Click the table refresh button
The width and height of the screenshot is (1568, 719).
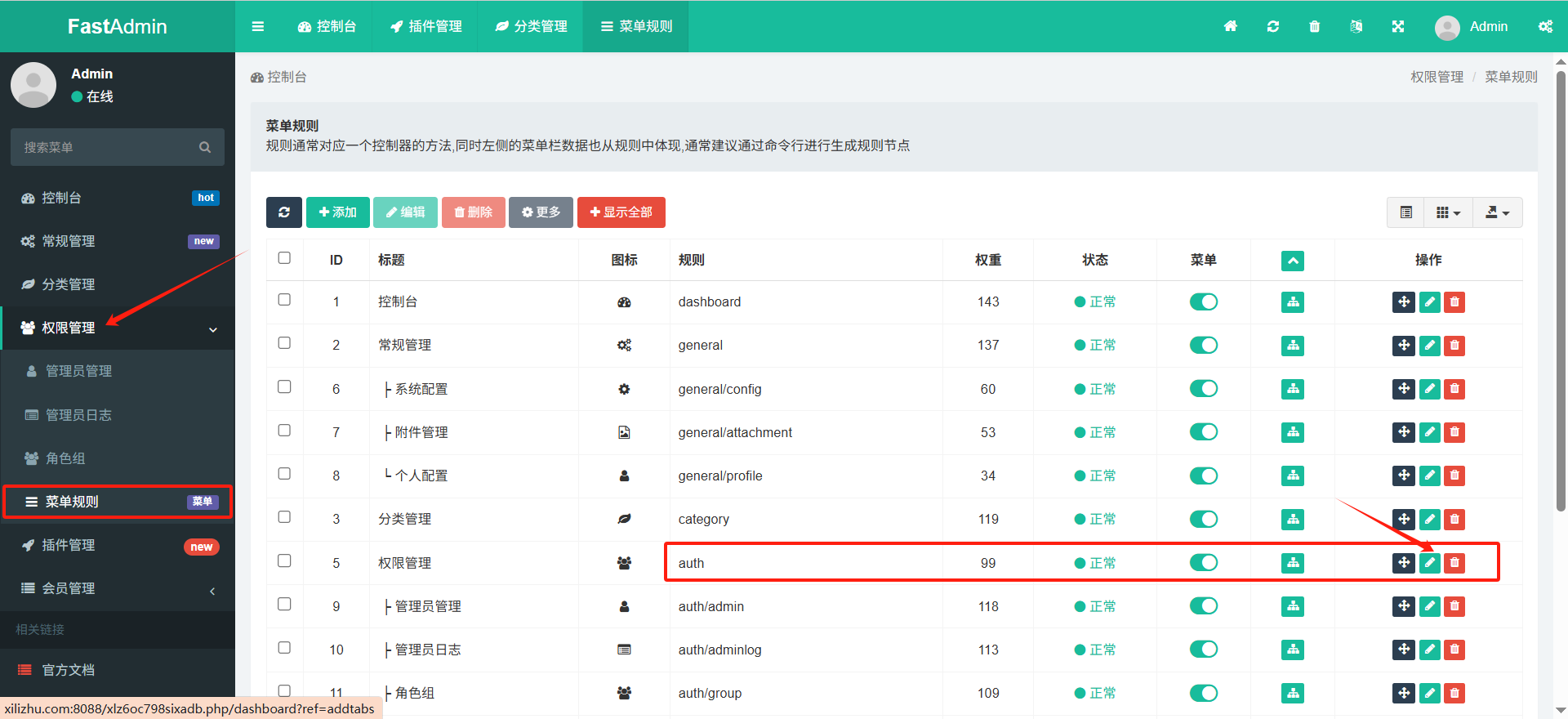[284, 212]
